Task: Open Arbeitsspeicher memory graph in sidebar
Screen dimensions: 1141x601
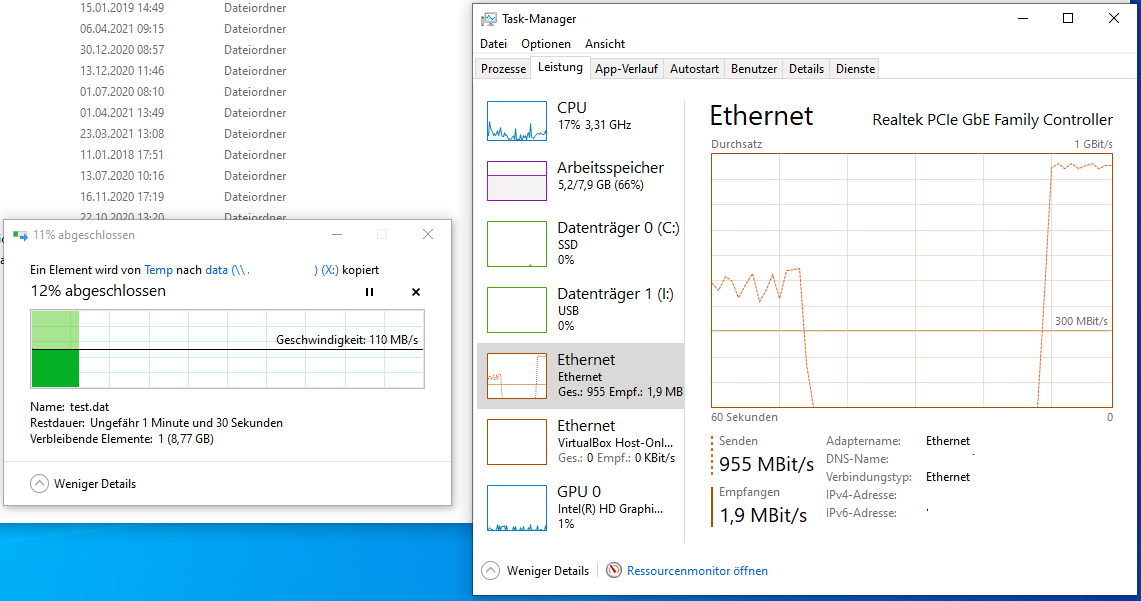Action: 517,181
